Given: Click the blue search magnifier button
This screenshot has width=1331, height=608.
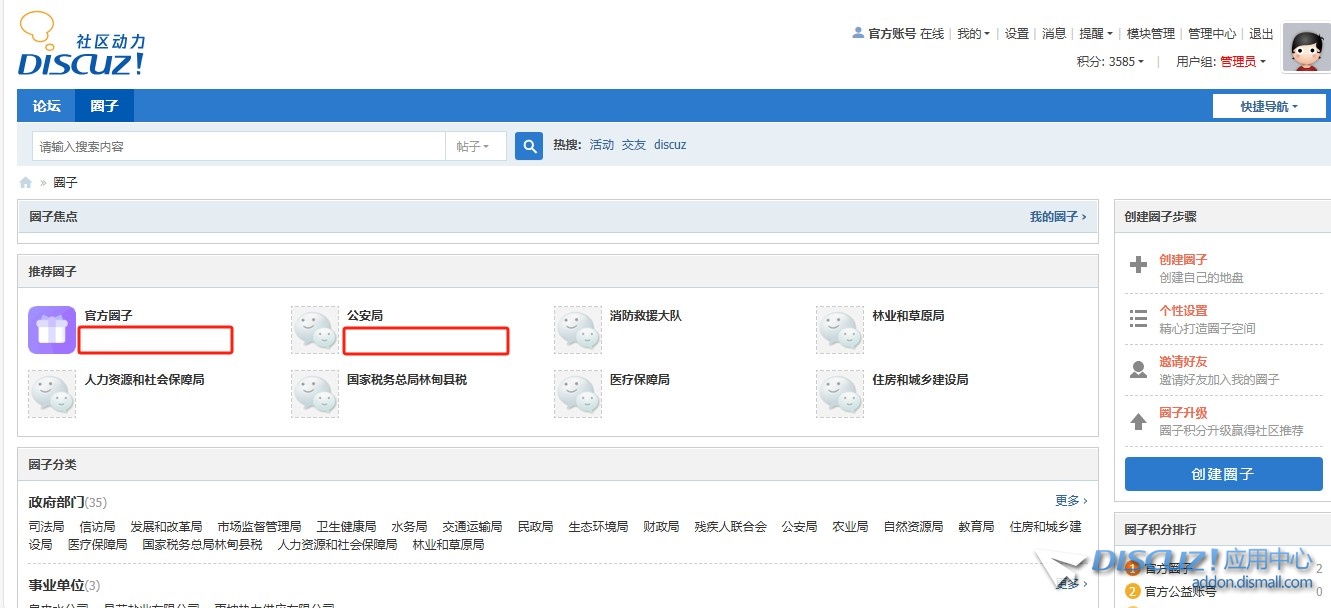Looking at the screenshot, I should coord(528,146).
